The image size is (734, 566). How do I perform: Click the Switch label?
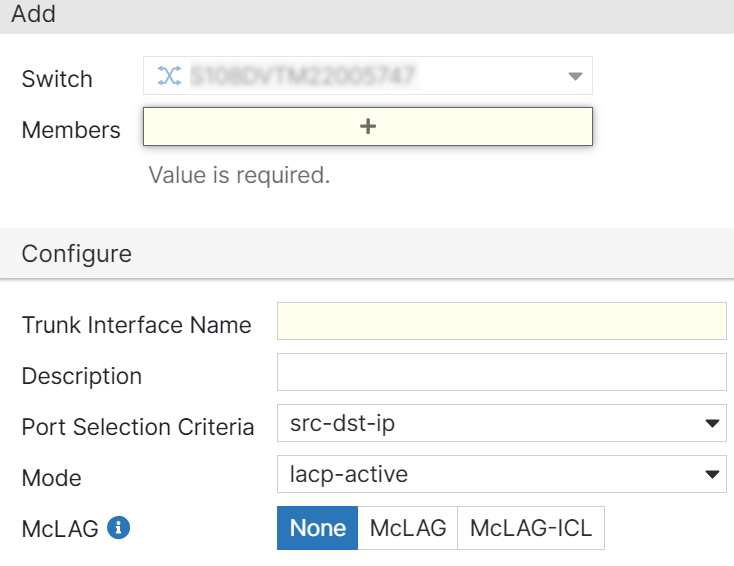57,79
